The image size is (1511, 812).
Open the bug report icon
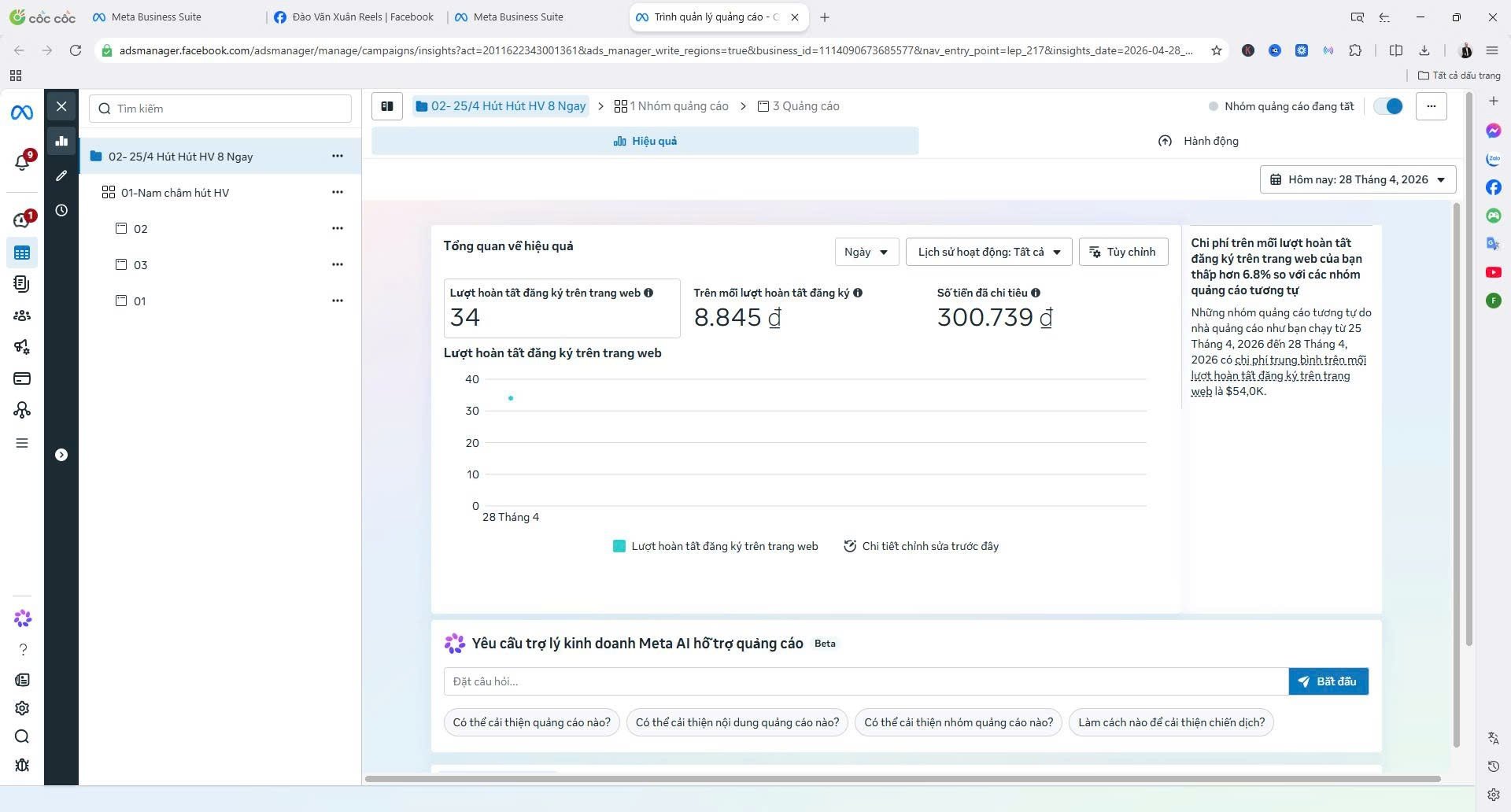(22, 765)
